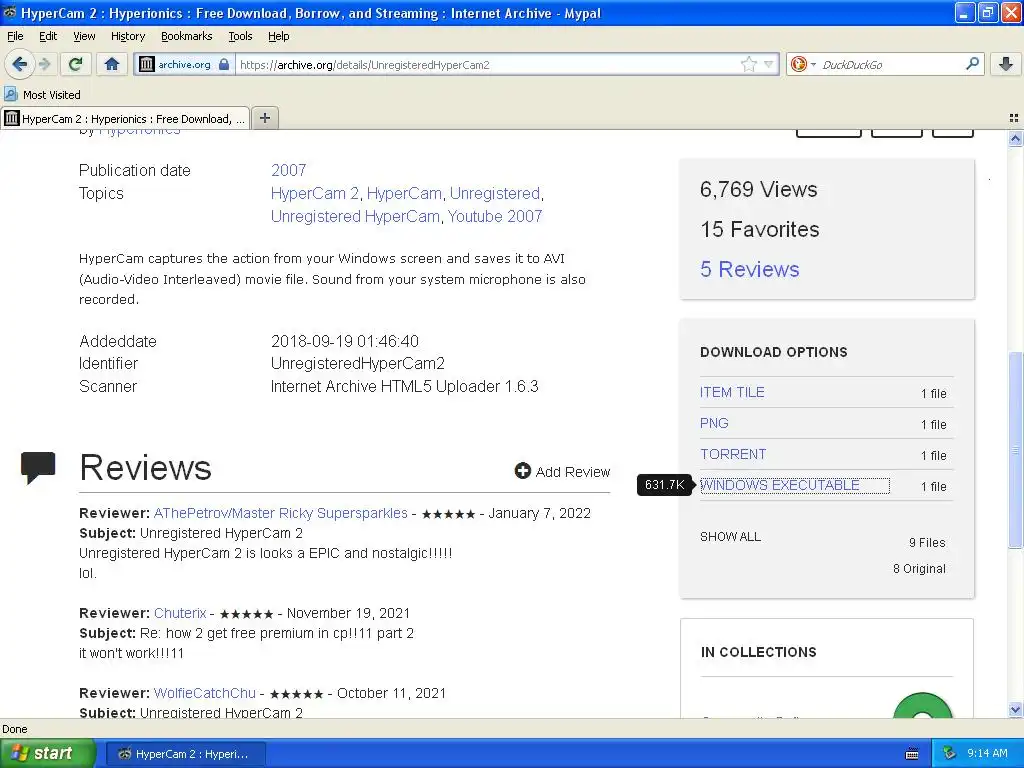Click the Forward navigation arrow
The image size is (1024, 768).
(44, 64)
